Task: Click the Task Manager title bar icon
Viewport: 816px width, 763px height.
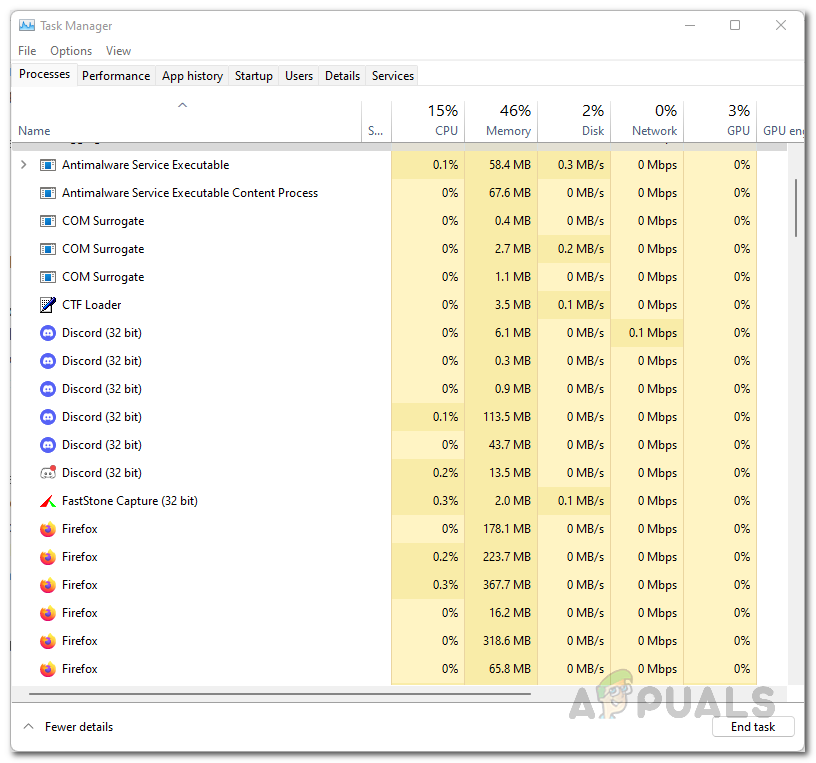Action: [27, 25]
